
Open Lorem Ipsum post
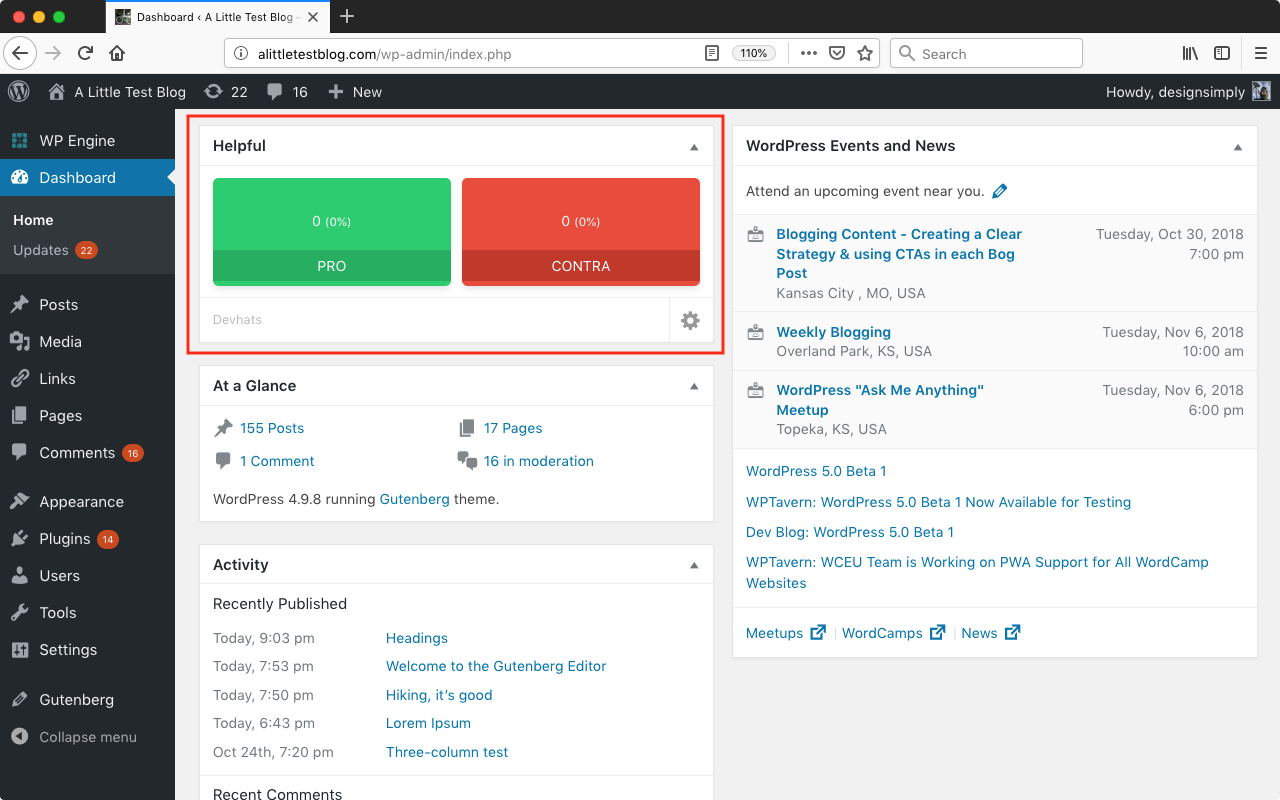428,723
